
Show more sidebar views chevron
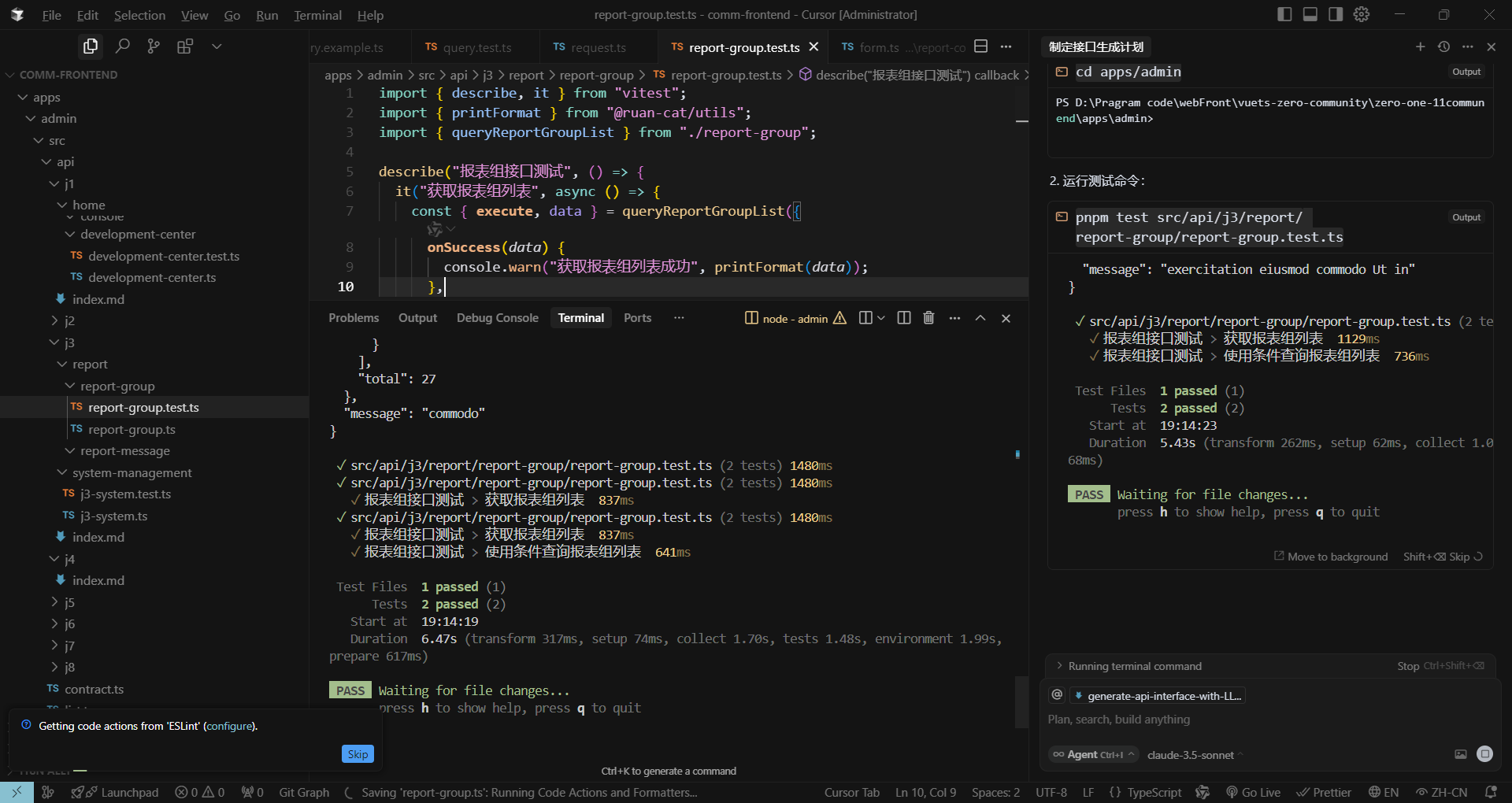point(217,46)
